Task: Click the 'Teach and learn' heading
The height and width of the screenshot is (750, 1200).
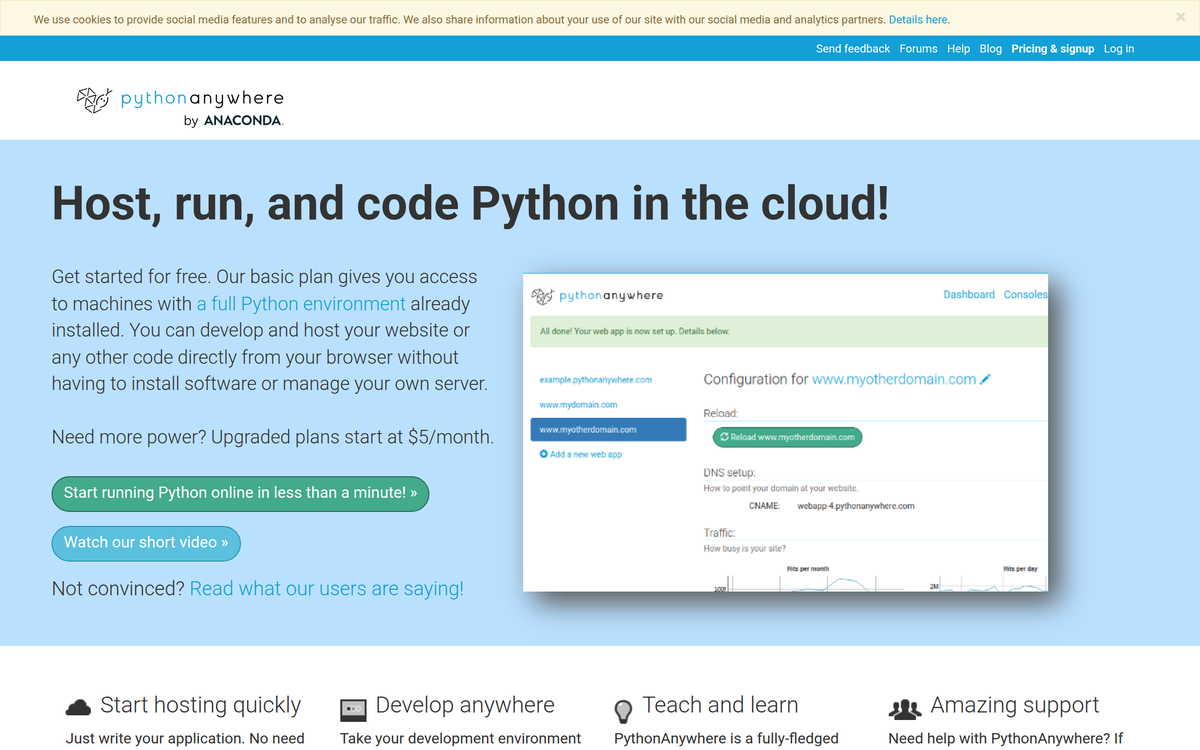Action: [720, 705]
